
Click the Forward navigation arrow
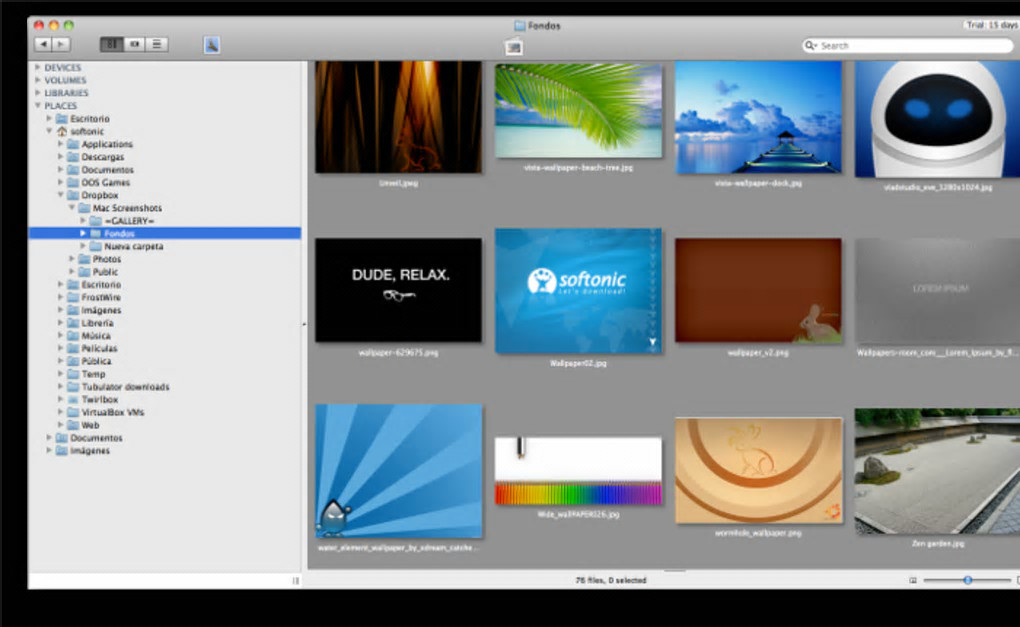(61, 44)
